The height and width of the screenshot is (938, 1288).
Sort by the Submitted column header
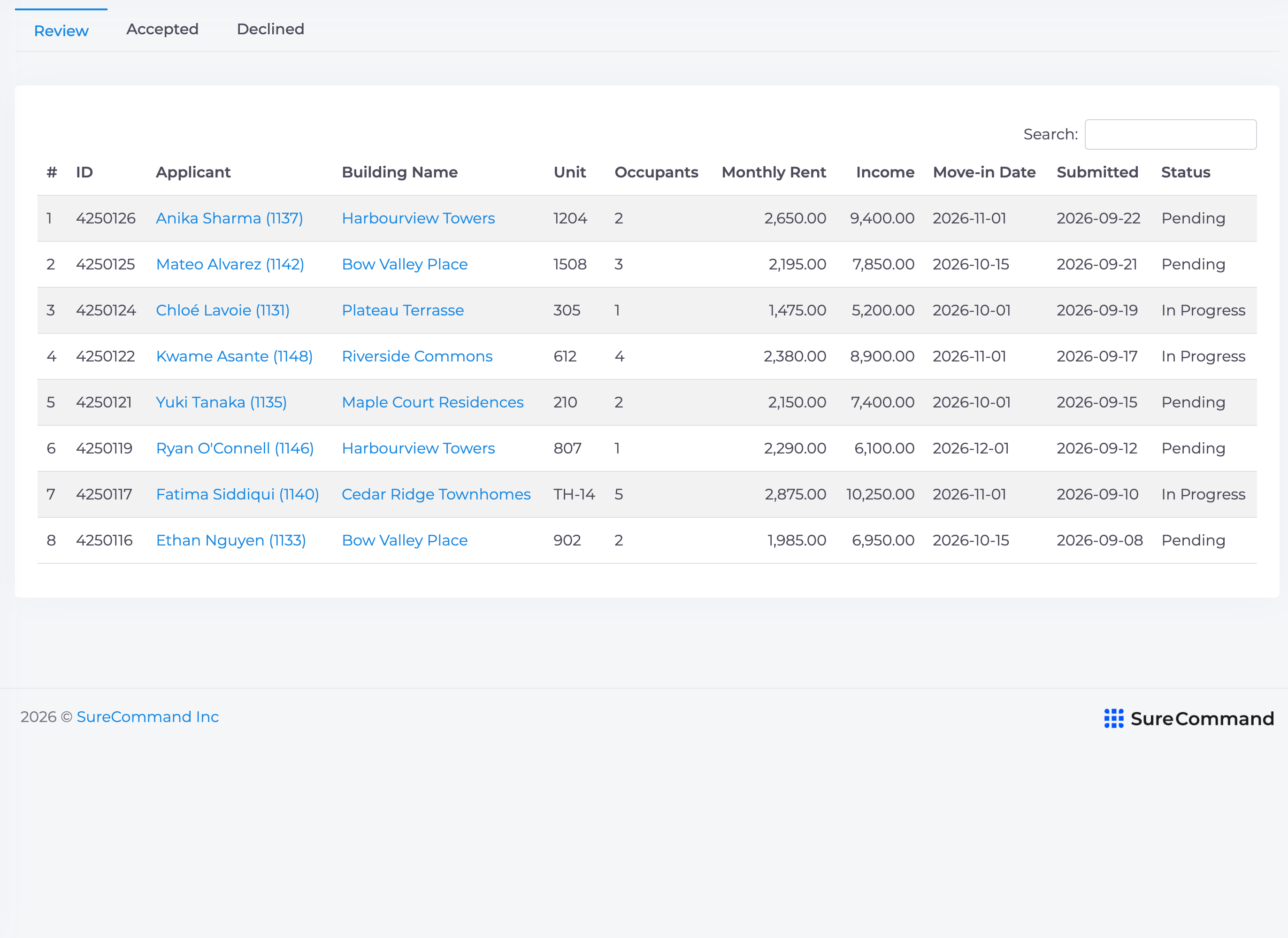click(x=1097, y=172)
